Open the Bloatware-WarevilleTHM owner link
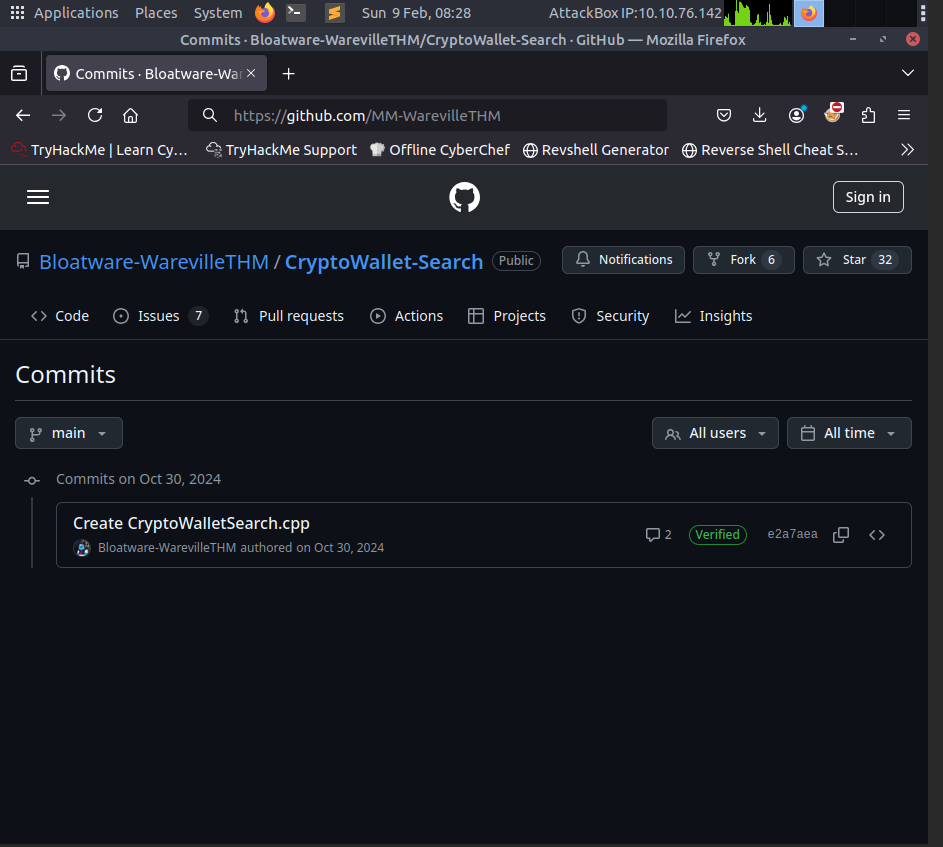The image size is (943, 847). (154, 262)
